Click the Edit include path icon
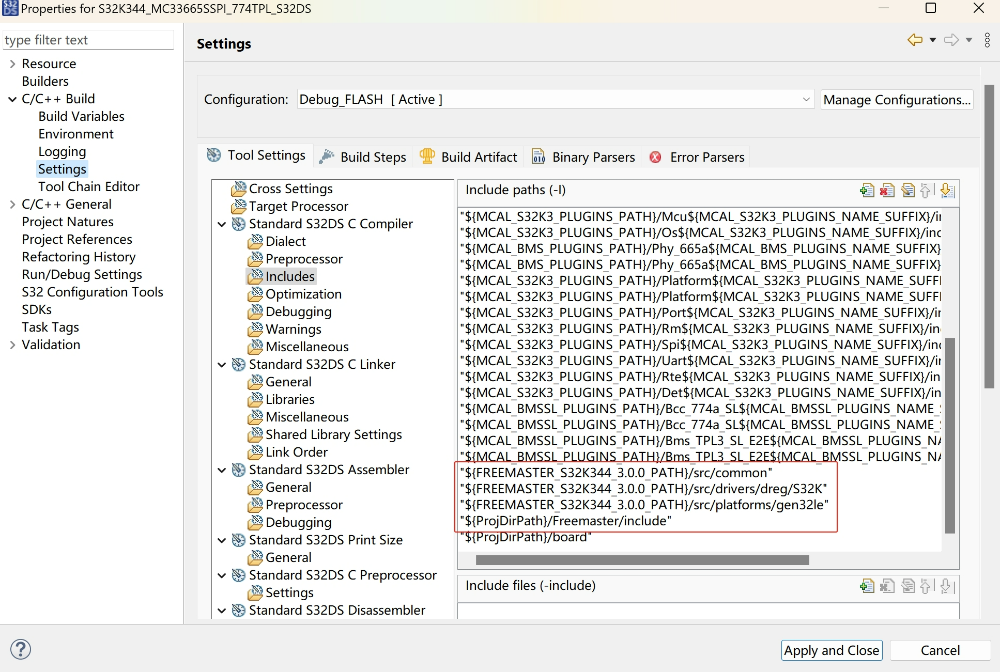 pos(907,190)
